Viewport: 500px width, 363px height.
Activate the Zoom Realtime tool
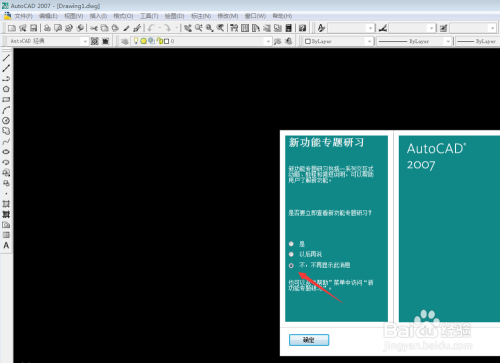pos(199,28)
